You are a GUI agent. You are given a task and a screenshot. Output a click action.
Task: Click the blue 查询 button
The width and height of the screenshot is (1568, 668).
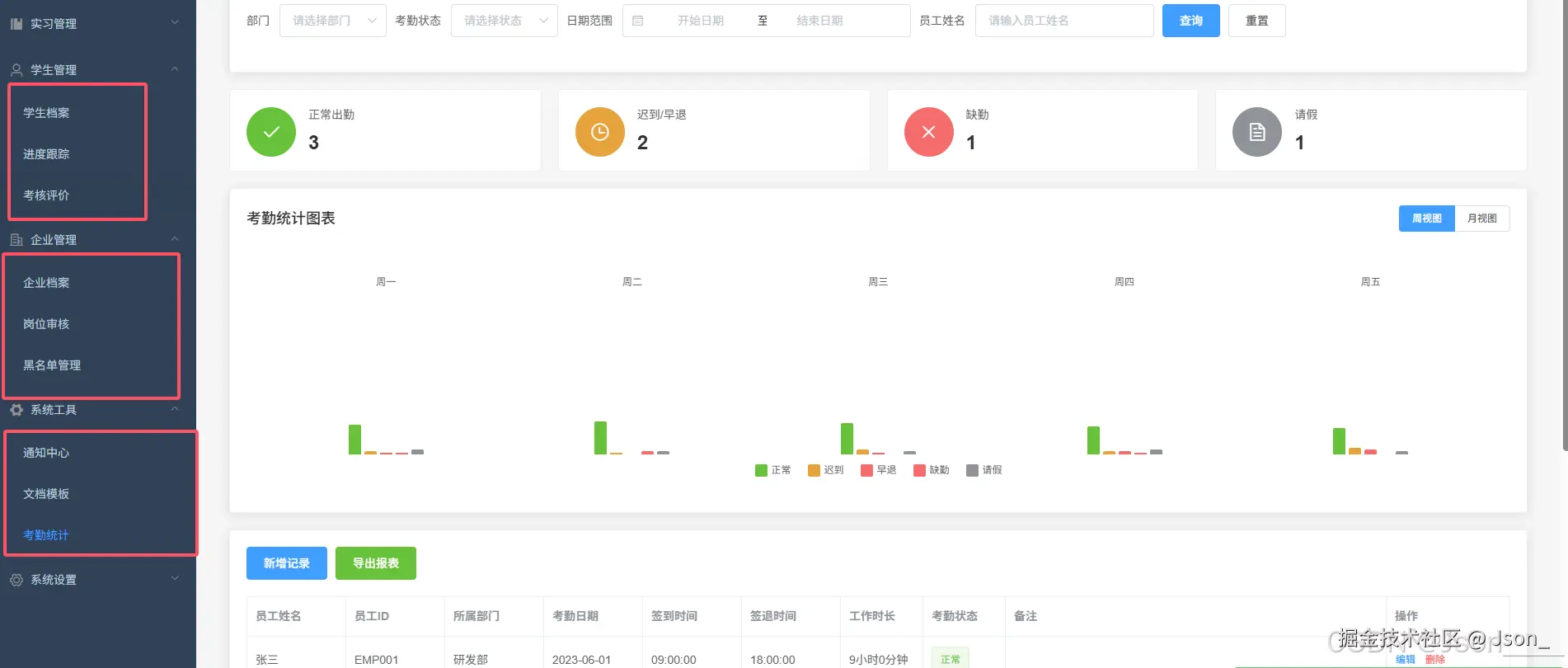click(1191, 21)
